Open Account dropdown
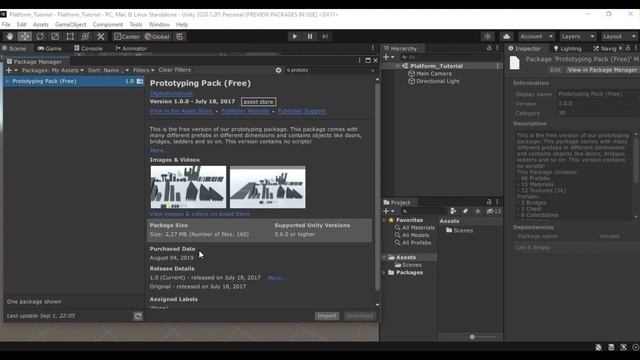640x360 pixels. pos(536,36)
